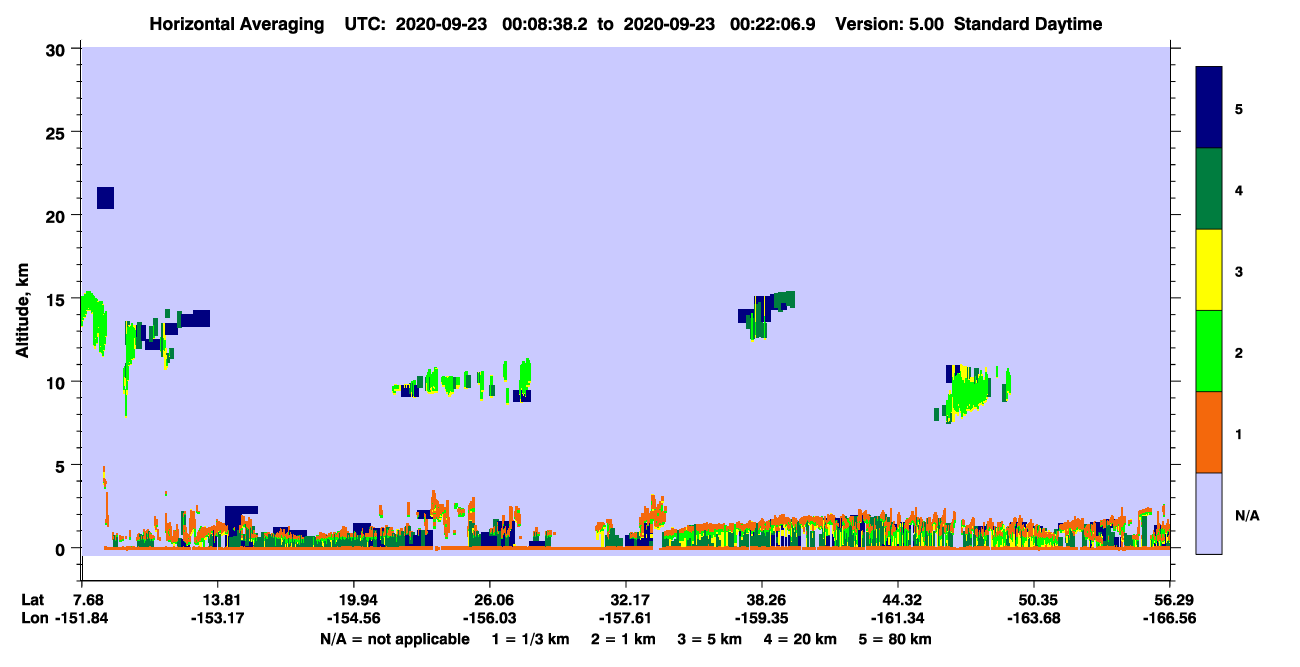Click the '2 = 1 km' legend entry
This screenshot has height=667, width=1300.
coord(624,639)
